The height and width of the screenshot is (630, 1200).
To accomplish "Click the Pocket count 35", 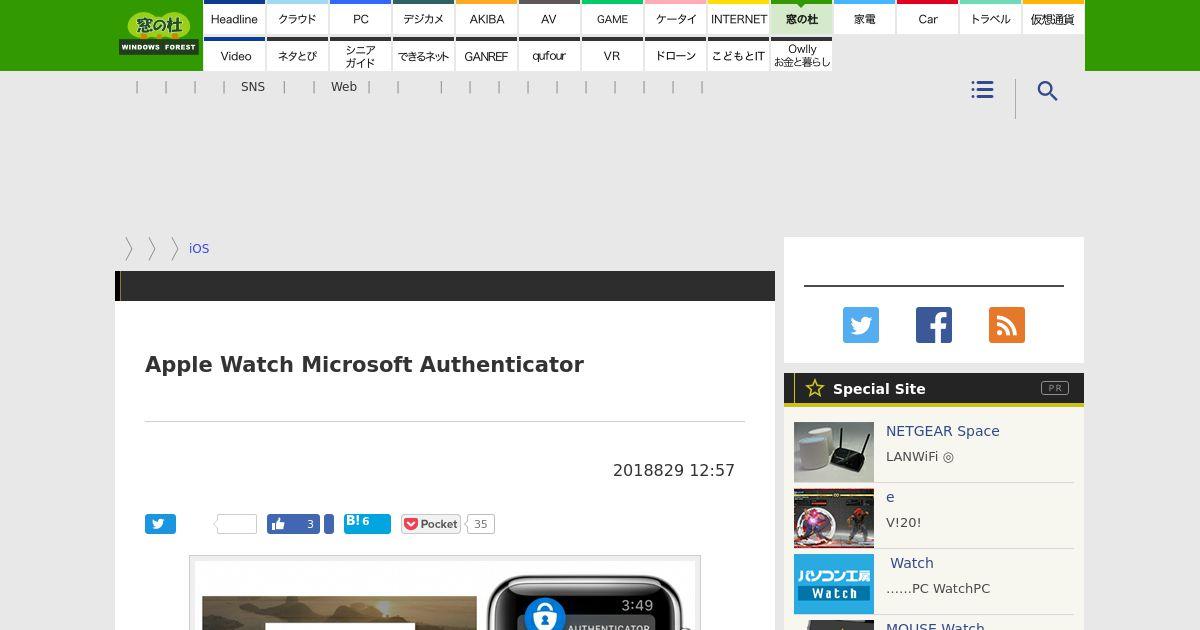I will click(481, 524).
